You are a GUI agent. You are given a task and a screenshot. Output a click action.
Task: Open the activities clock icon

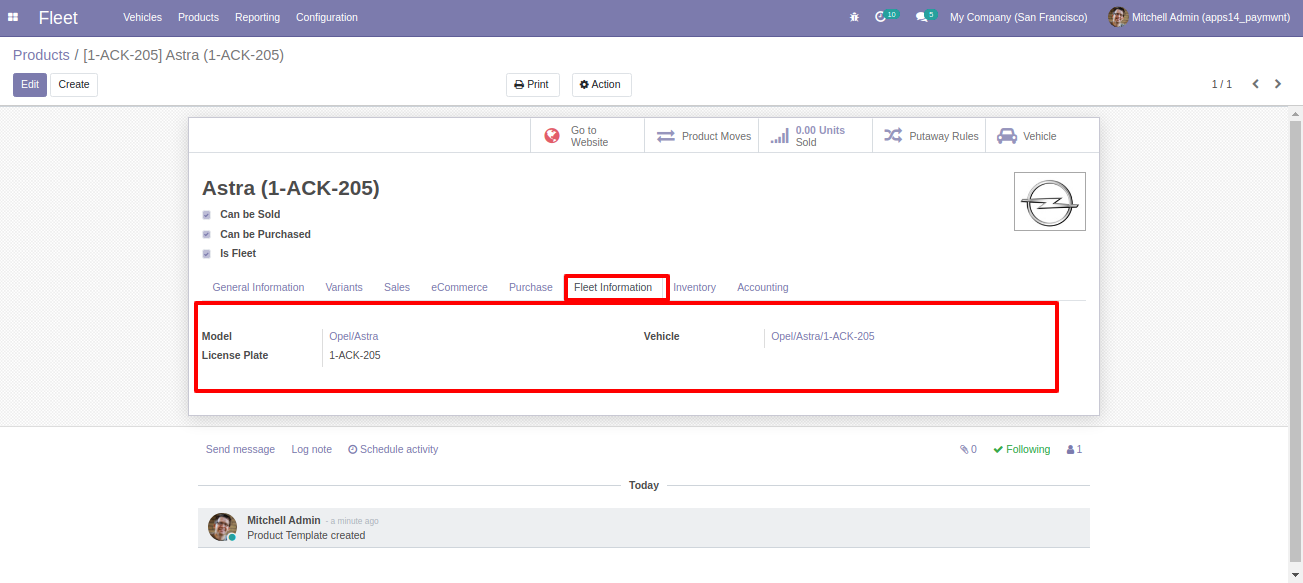pyautogui.click(x=881, y=17)
